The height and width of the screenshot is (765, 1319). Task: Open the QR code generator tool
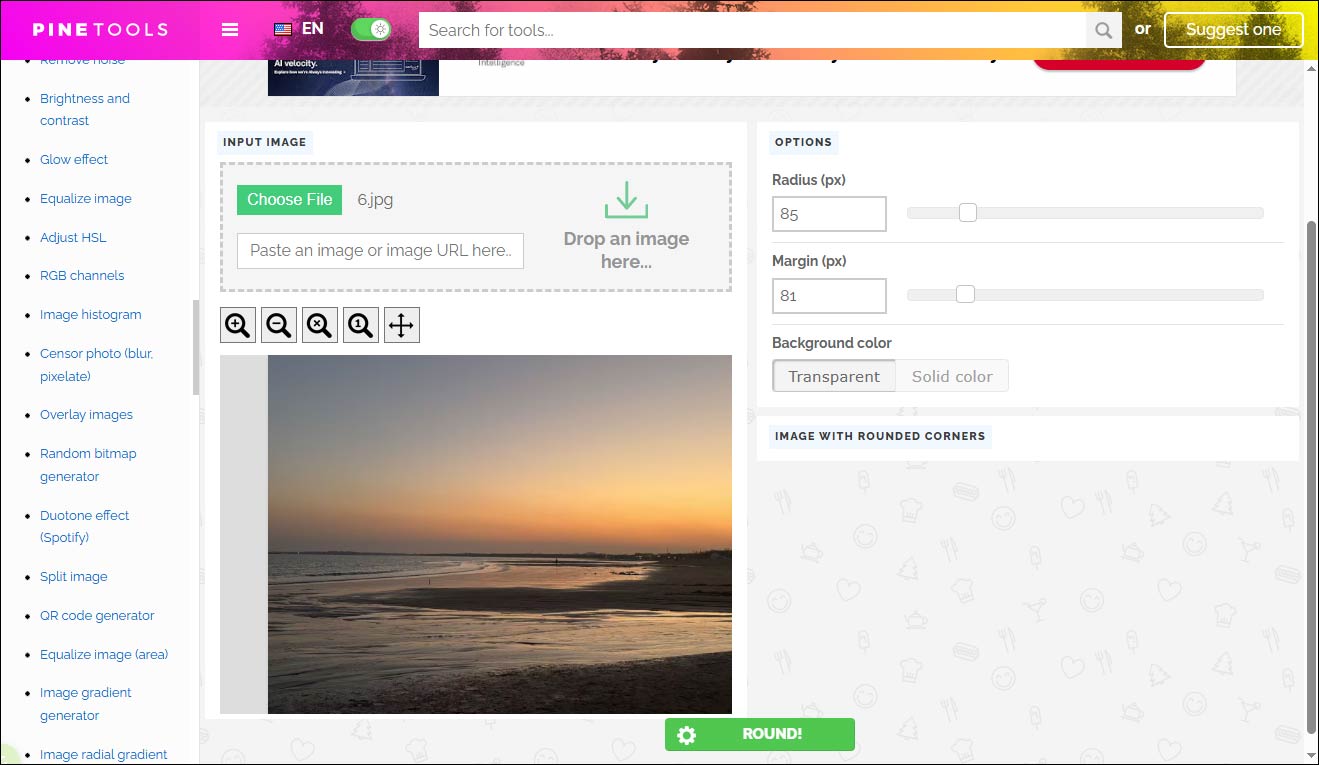pyautogui.click(x=97, y=615)
